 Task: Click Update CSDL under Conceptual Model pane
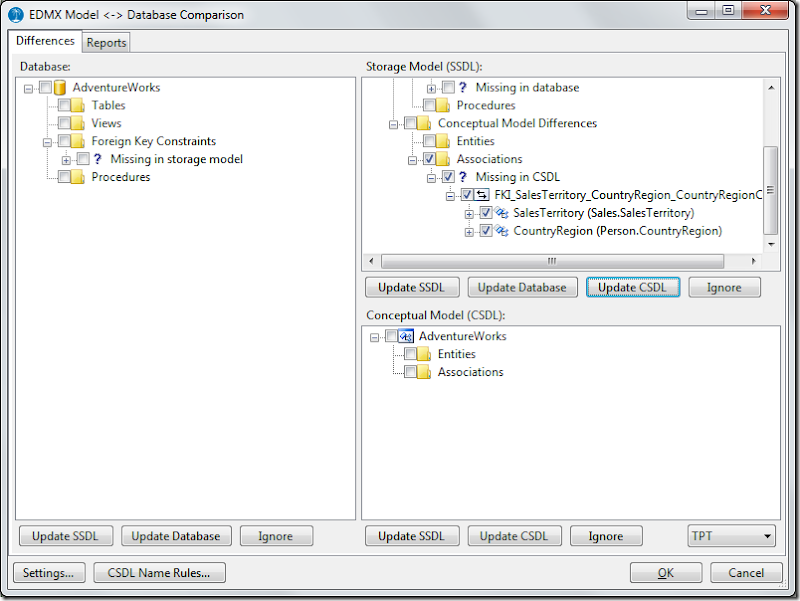click(x=514, y=536)
